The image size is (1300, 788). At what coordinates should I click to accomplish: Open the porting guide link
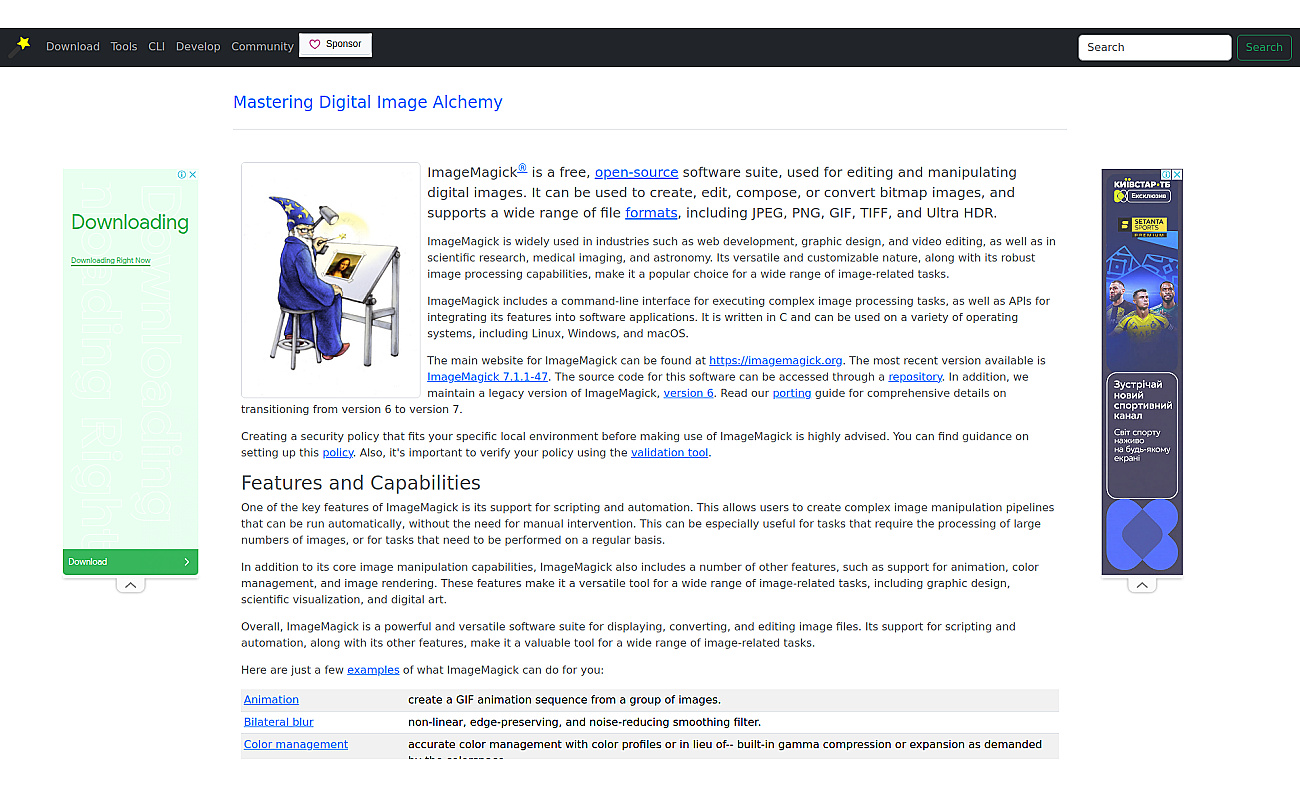(x=792, y=393)
